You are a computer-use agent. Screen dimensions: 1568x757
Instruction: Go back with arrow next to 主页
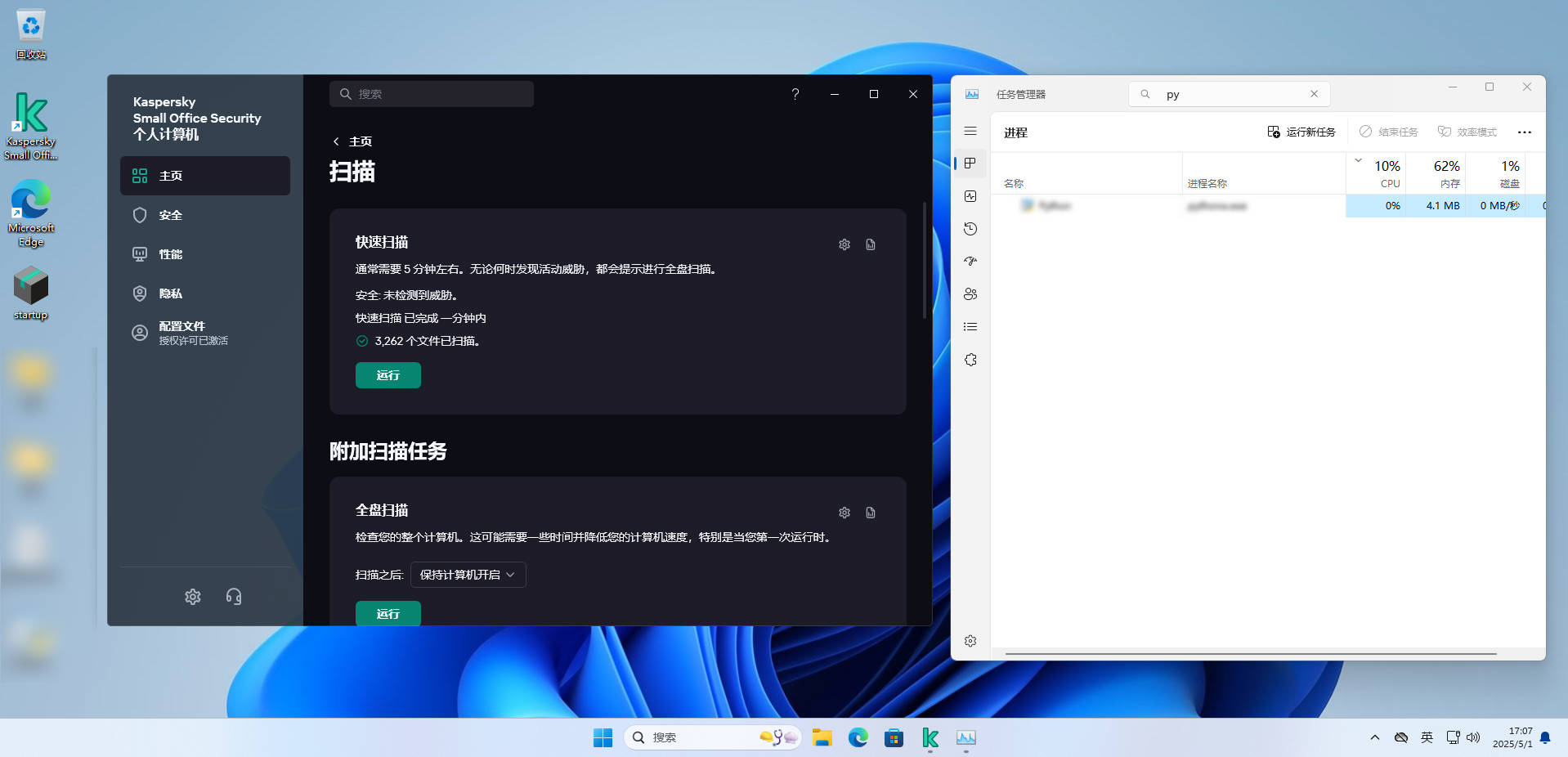click(336, 141)
